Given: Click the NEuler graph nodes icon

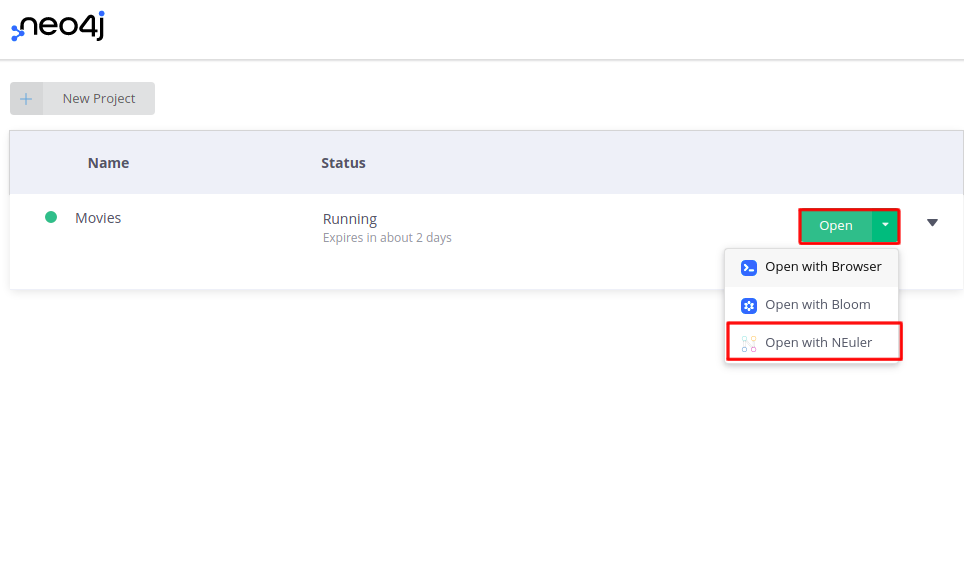Looking at the screenshot, I should pyautogui.click(x=749, y=343).
